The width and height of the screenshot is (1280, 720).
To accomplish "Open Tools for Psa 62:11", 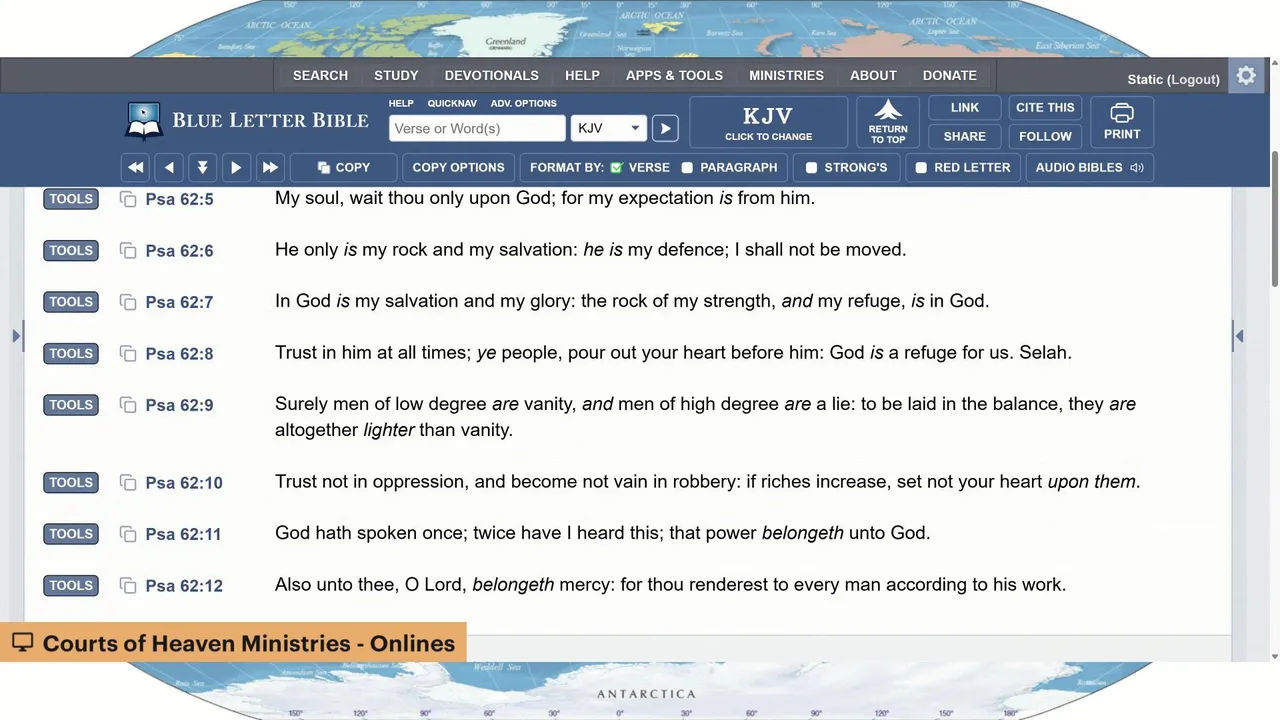I will 71,534.
